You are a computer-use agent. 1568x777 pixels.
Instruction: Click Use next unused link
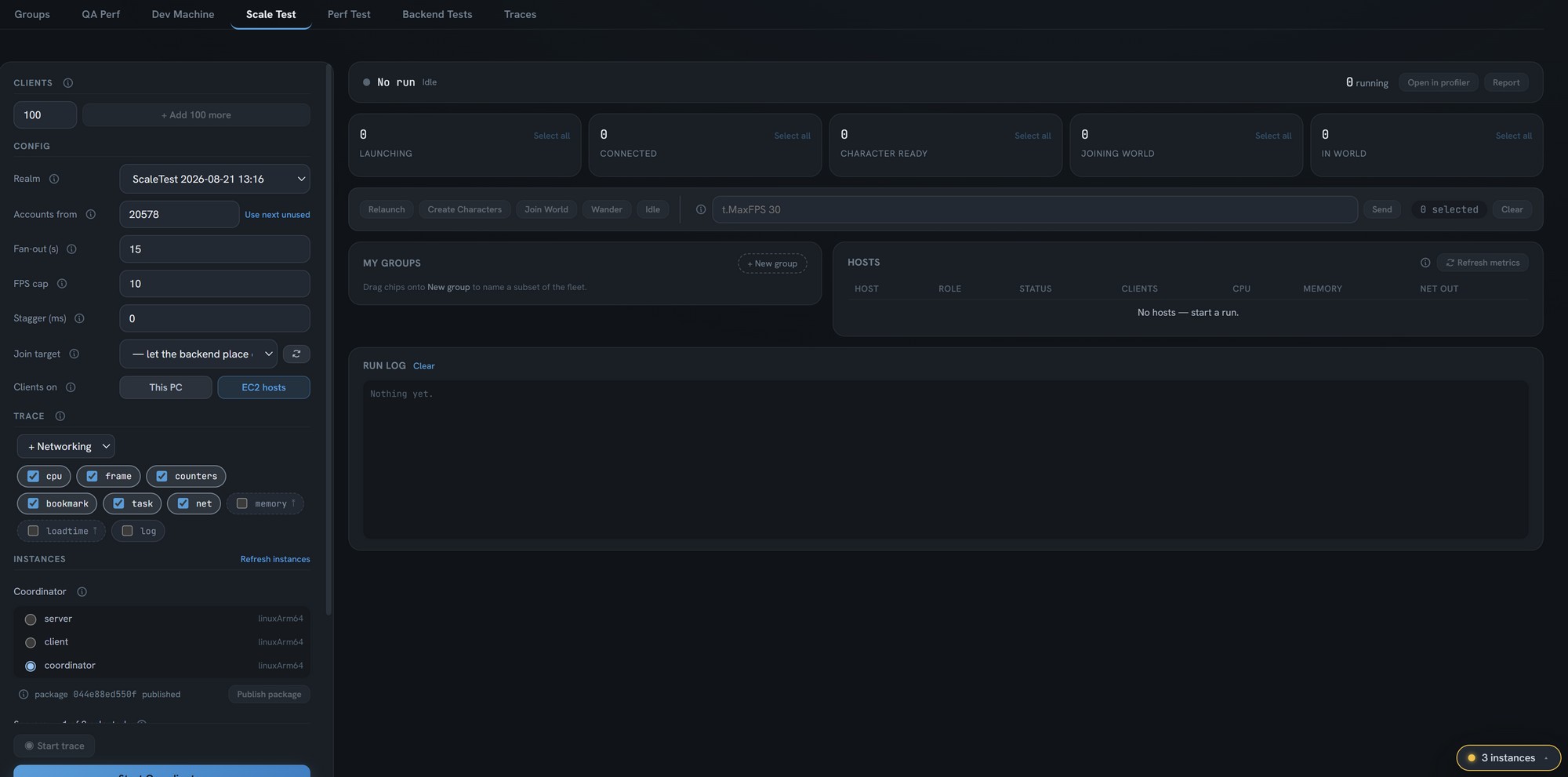coord(278,215)
